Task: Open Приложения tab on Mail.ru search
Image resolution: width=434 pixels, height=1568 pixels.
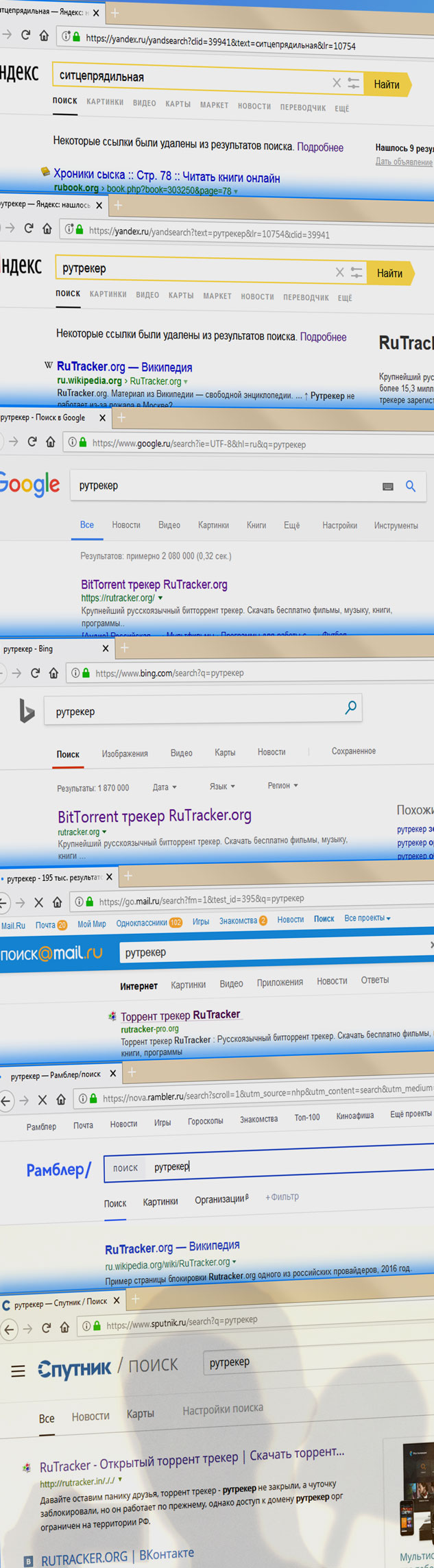Action: [280, 982]
